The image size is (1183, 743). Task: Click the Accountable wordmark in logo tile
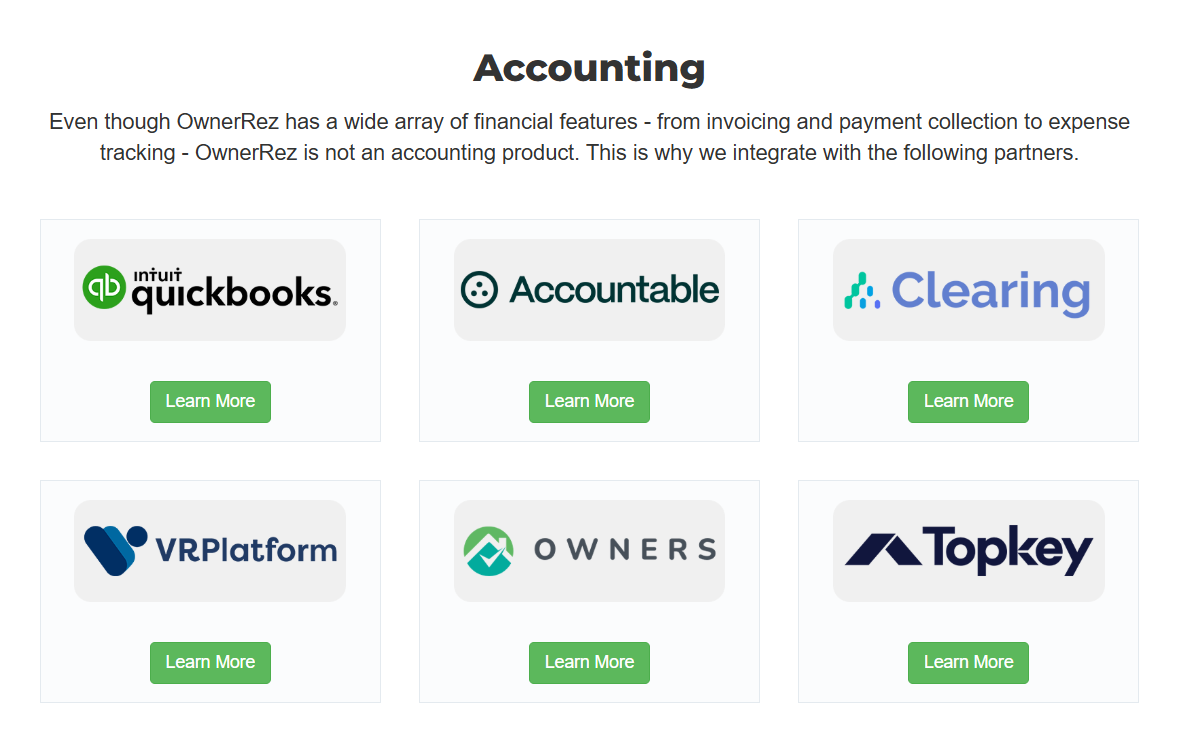(x=614, y=290)
